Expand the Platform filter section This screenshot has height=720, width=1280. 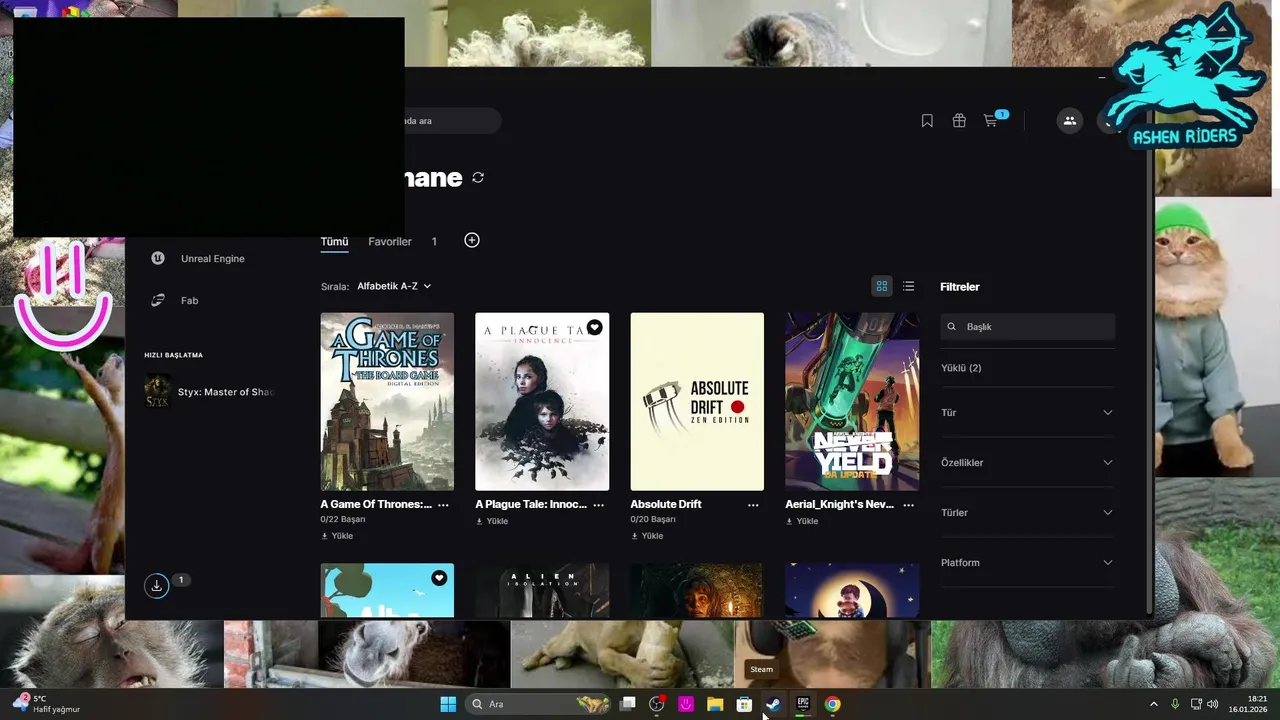pos(1027,563)
